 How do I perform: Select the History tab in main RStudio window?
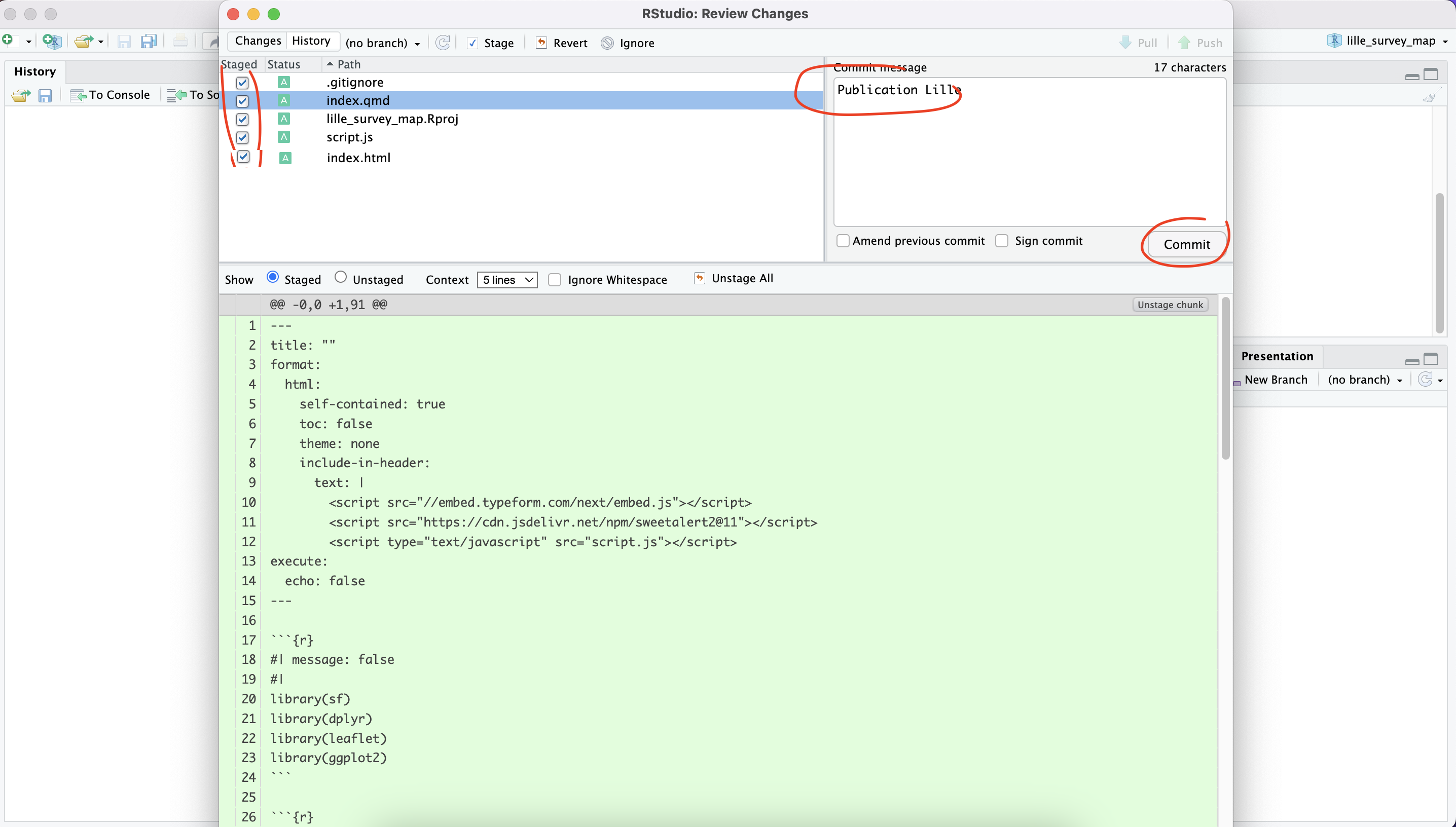[x=35, y=71]
